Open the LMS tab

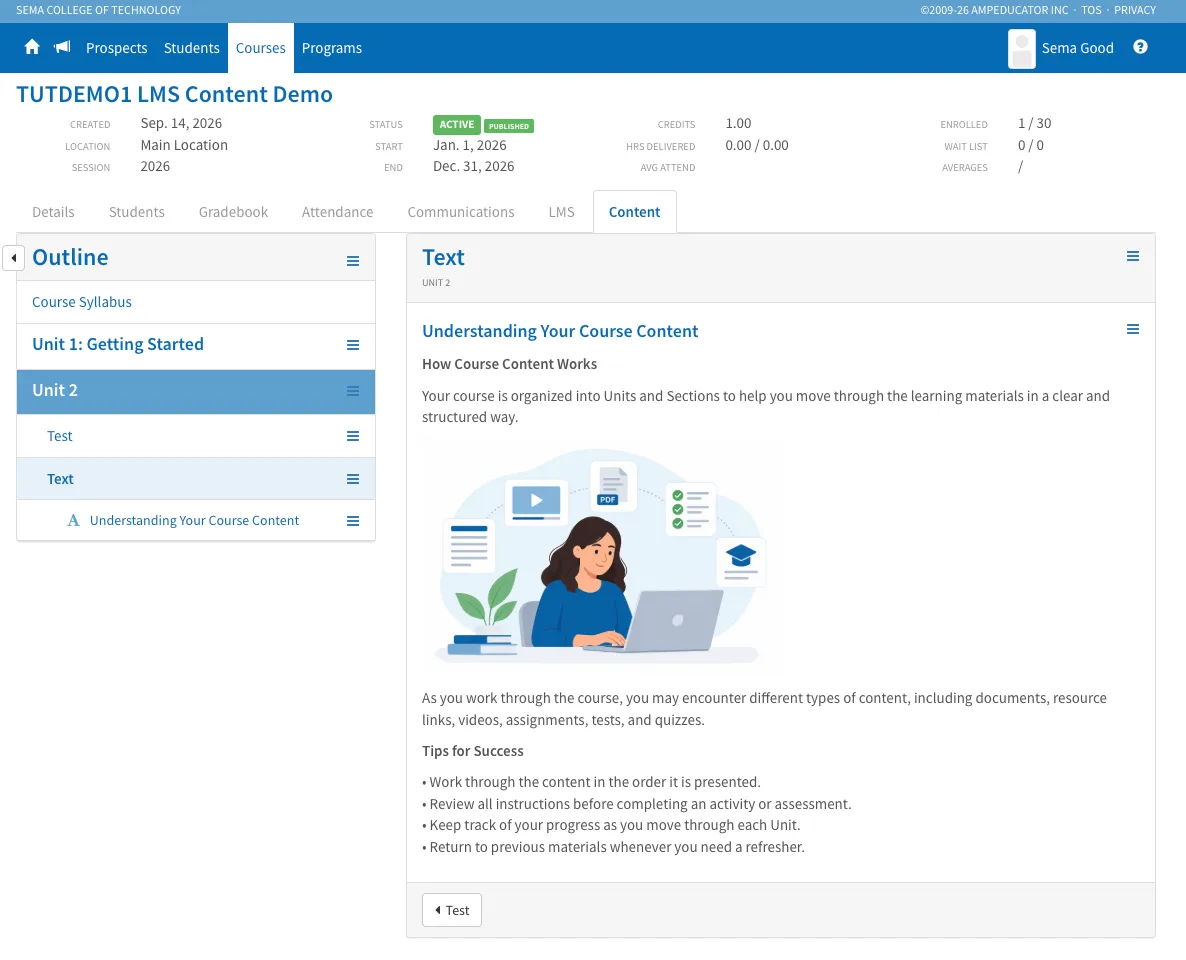[561, 212]
